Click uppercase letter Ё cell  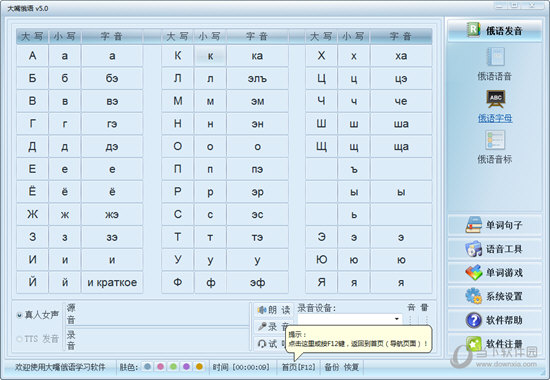click(32, 192)
